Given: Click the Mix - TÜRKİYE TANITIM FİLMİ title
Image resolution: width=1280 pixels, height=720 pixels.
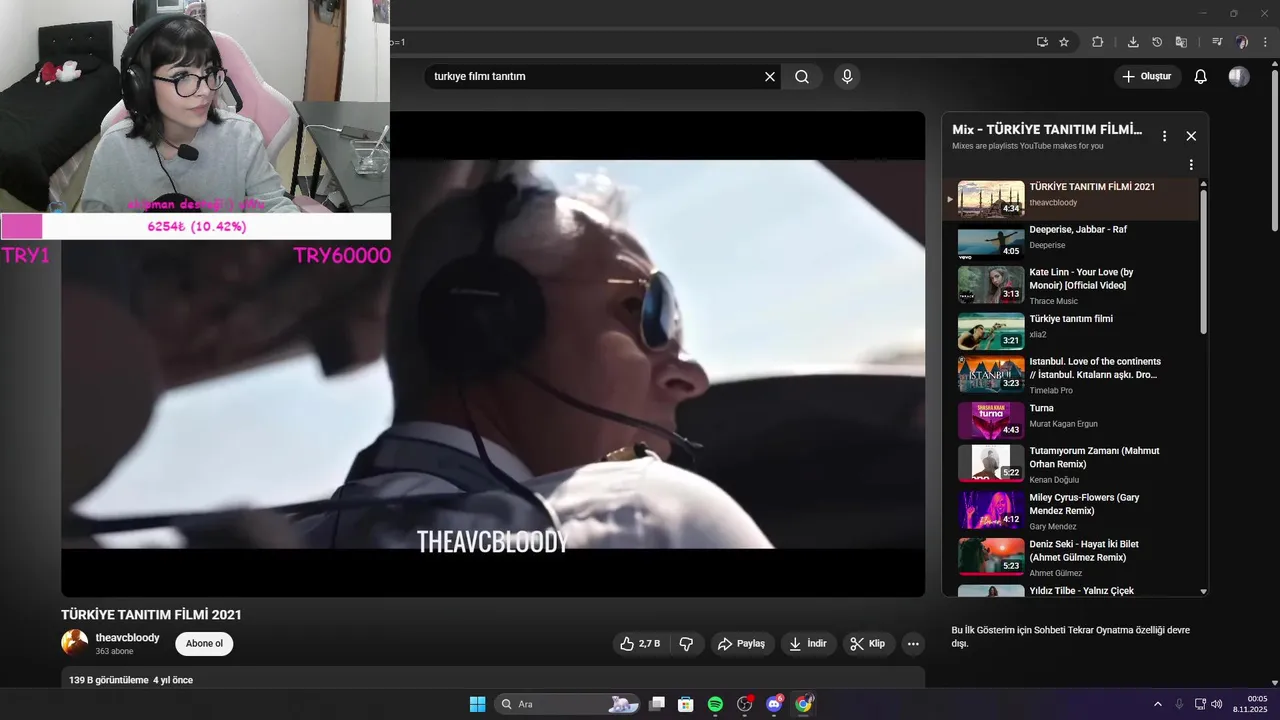Looking at the screenshot, I should [1047, 129].
